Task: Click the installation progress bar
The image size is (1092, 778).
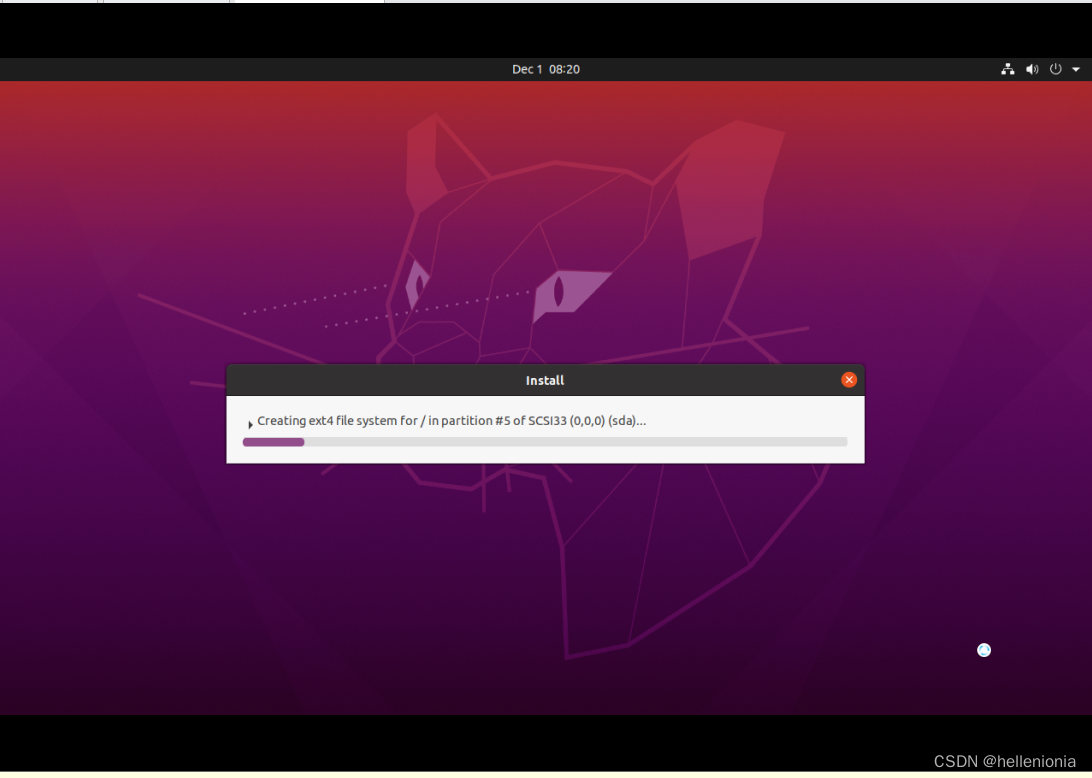Action: tap(545, 441)
